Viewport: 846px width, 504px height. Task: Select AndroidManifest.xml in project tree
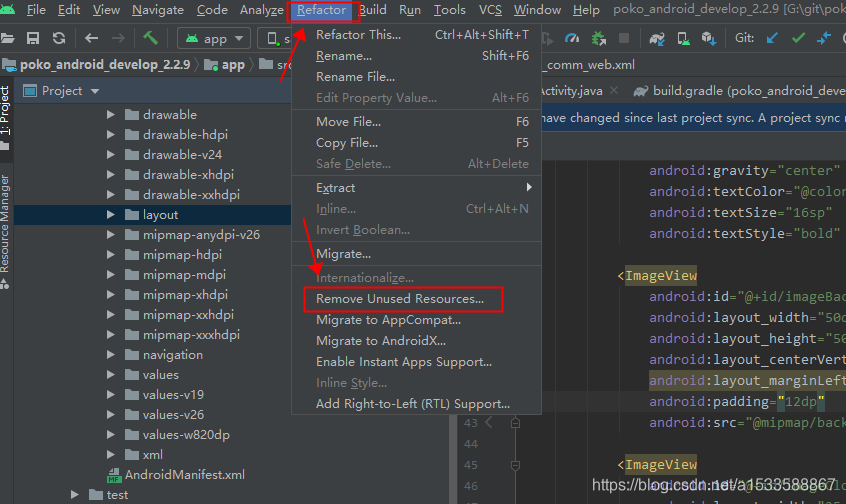[x=176, y=475]
